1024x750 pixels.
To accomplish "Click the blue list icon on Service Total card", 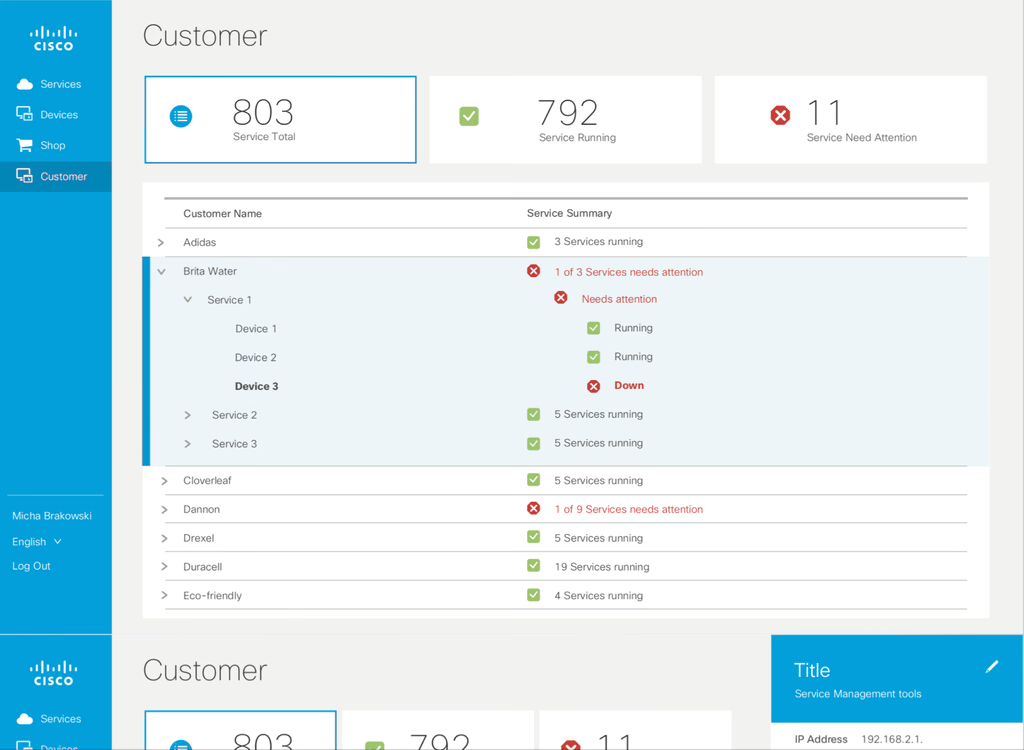I will (x=181, y=116).
